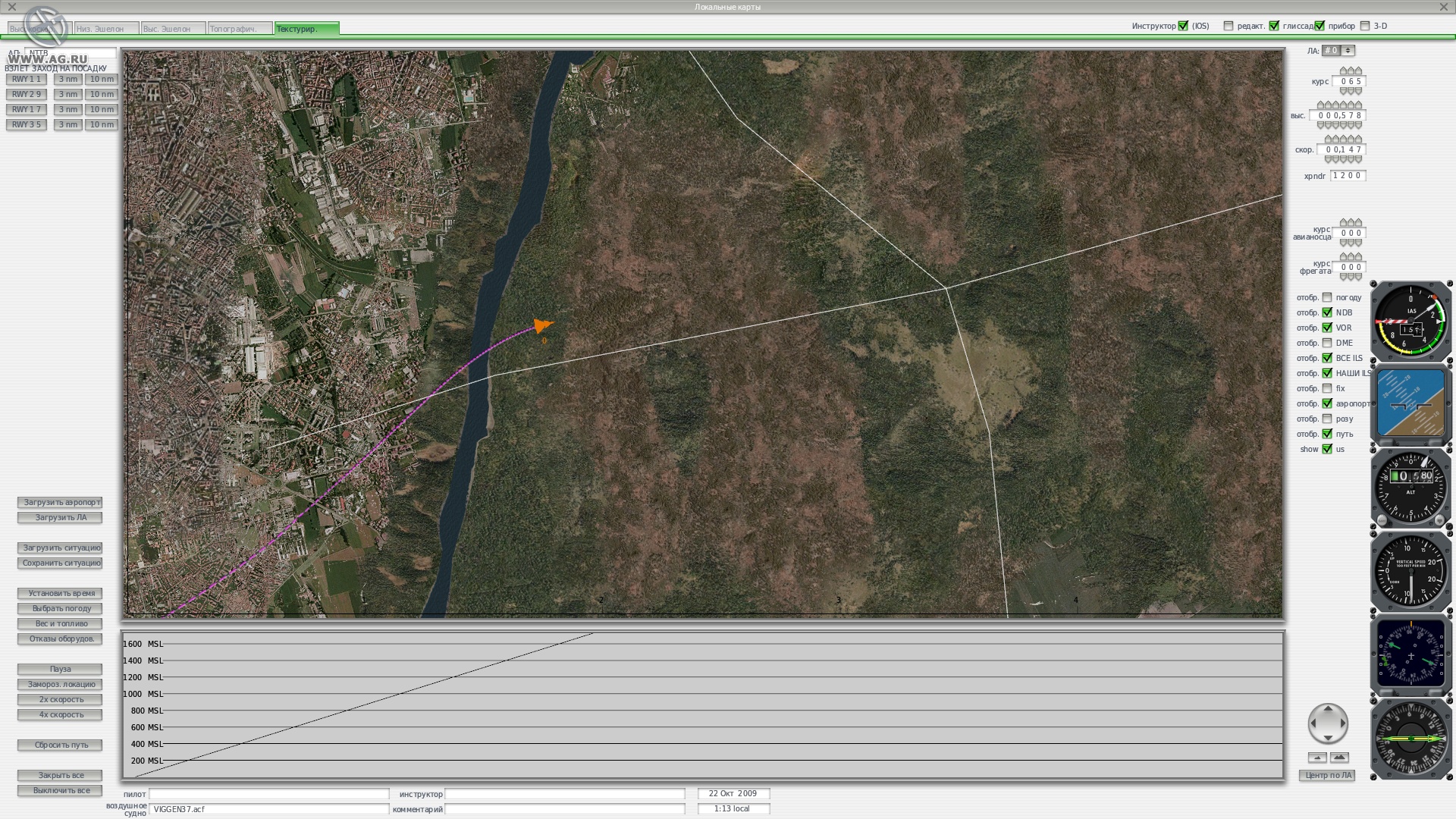Disable the NDB display checkbox
Viewport: 1456px width, 819px height.
pyautogui.click(x=1328, y=312)
